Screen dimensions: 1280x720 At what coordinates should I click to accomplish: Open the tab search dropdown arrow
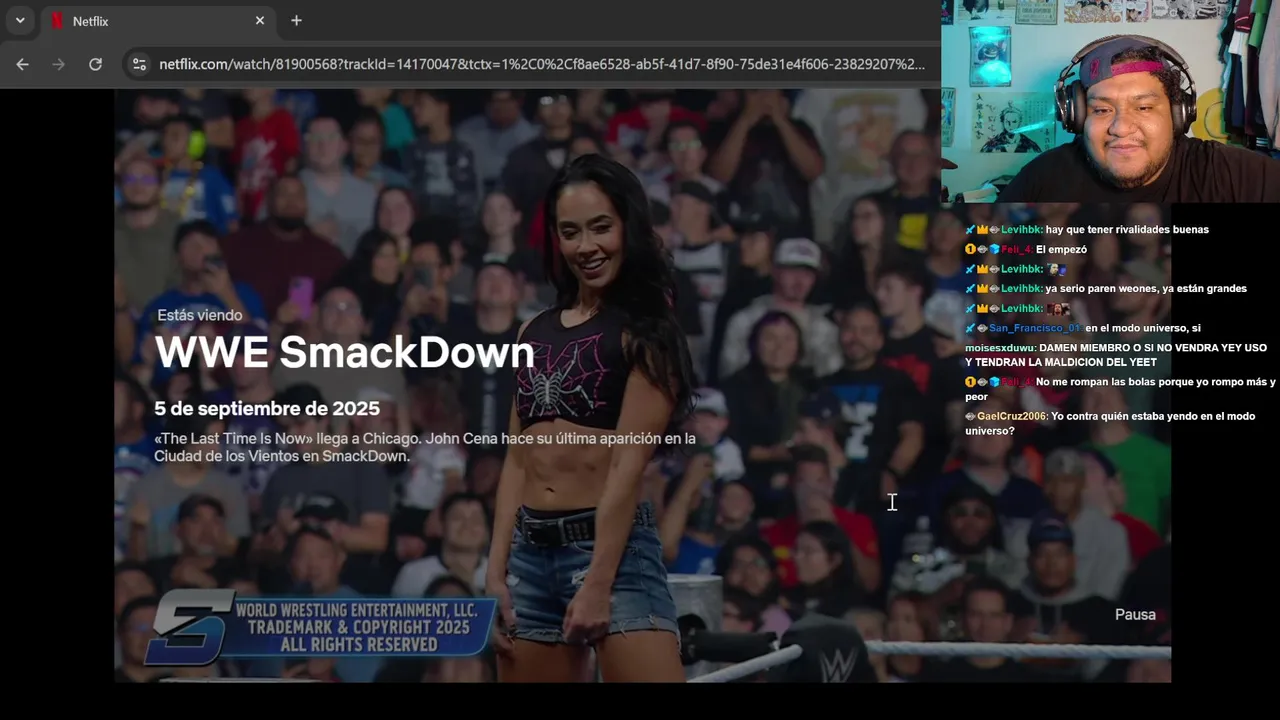coord(20,20)
